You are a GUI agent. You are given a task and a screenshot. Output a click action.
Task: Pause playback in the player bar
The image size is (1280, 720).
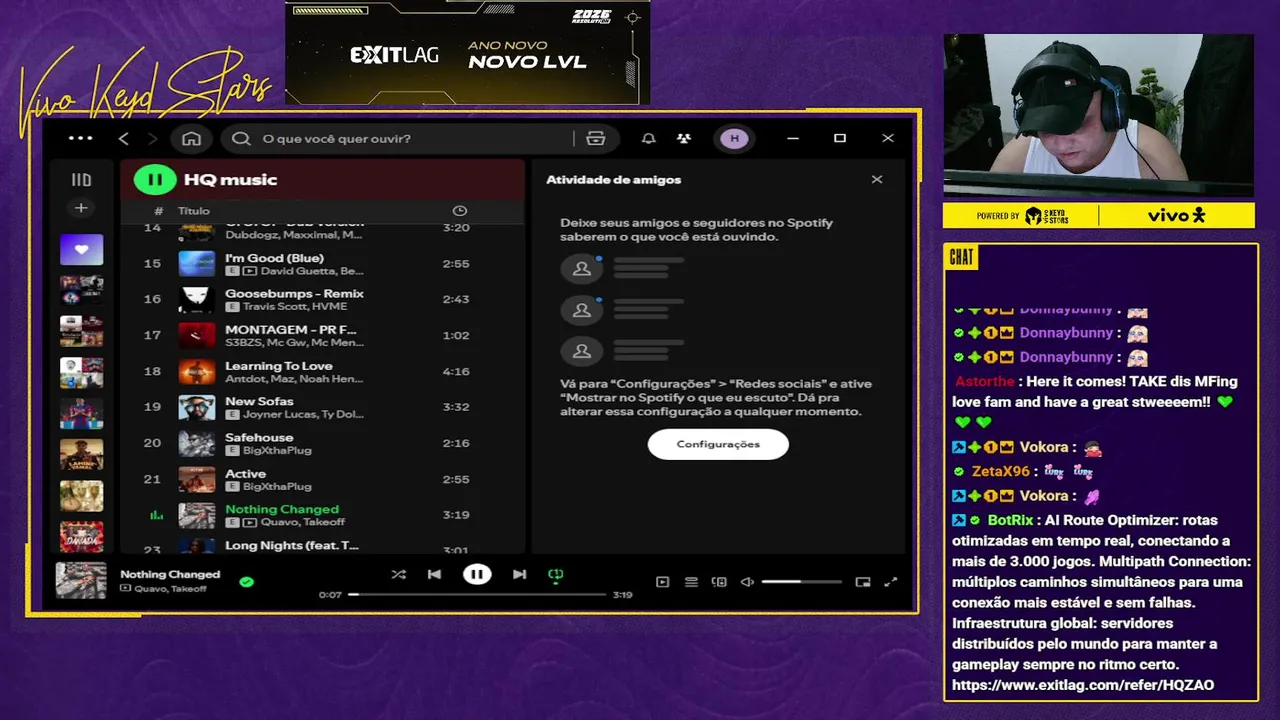(x=477, y=574)
